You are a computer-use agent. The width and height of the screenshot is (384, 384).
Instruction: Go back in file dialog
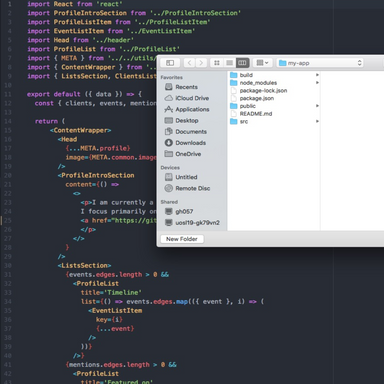[189, 63]
